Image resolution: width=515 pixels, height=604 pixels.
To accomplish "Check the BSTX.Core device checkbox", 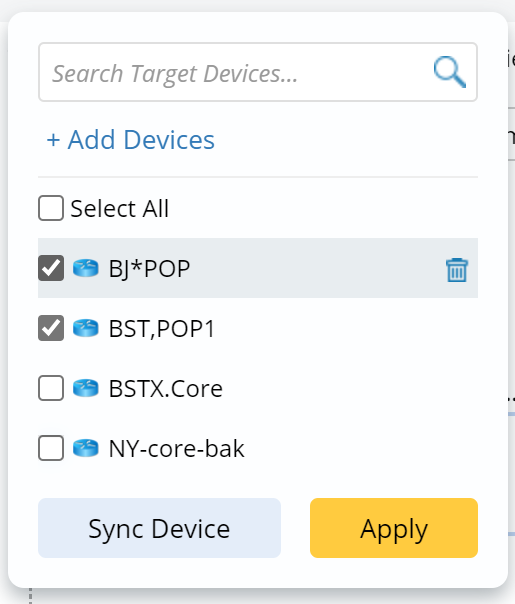I will (51, 388).
